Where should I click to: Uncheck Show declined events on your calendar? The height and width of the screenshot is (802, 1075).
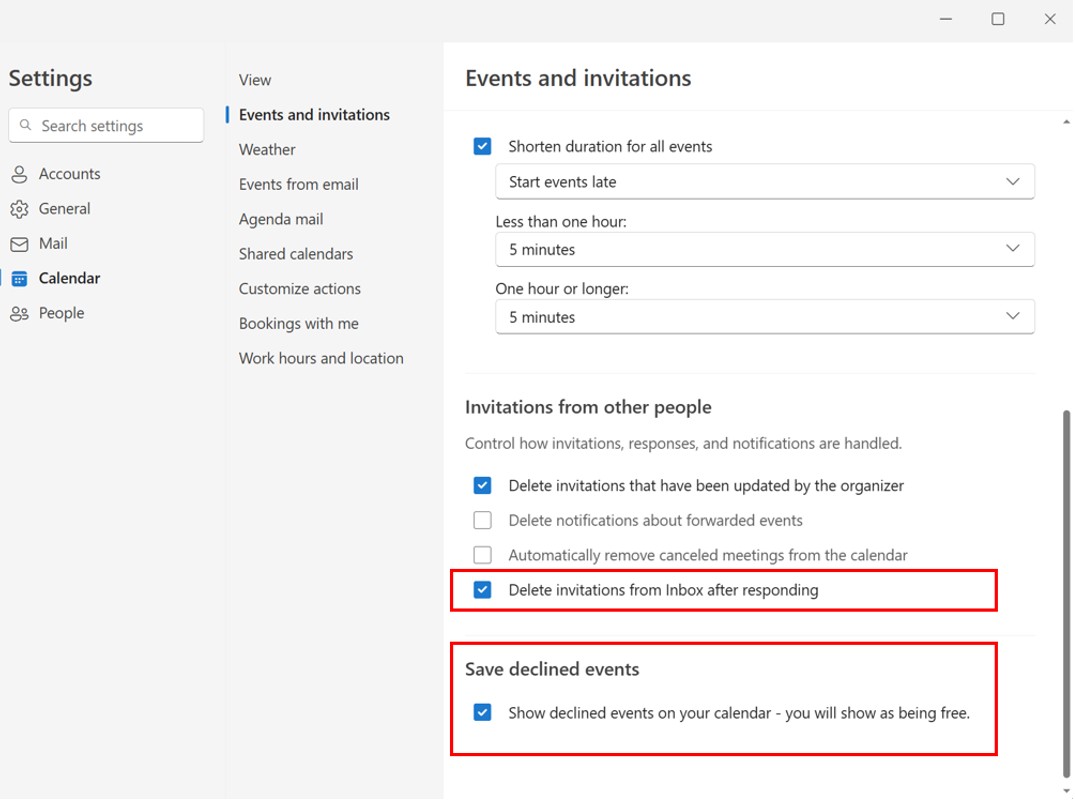(482, 712)
